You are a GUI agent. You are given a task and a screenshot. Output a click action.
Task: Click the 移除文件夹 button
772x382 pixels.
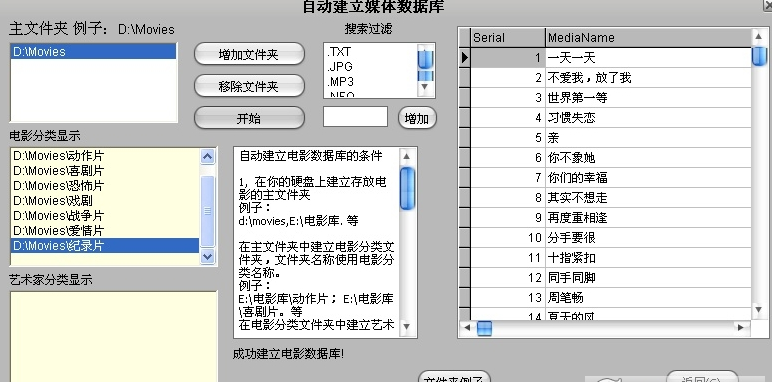coord(249,86)
